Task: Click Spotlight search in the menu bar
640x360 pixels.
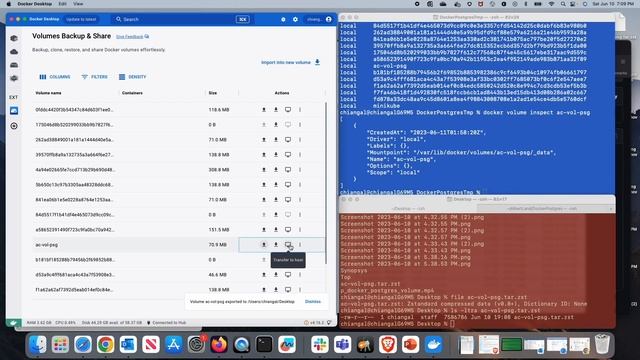Action: 563,4
